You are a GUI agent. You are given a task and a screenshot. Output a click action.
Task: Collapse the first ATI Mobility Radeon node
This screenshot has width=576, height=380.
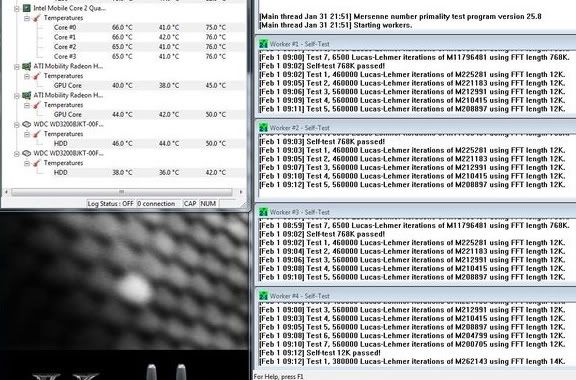coord(17,67)
